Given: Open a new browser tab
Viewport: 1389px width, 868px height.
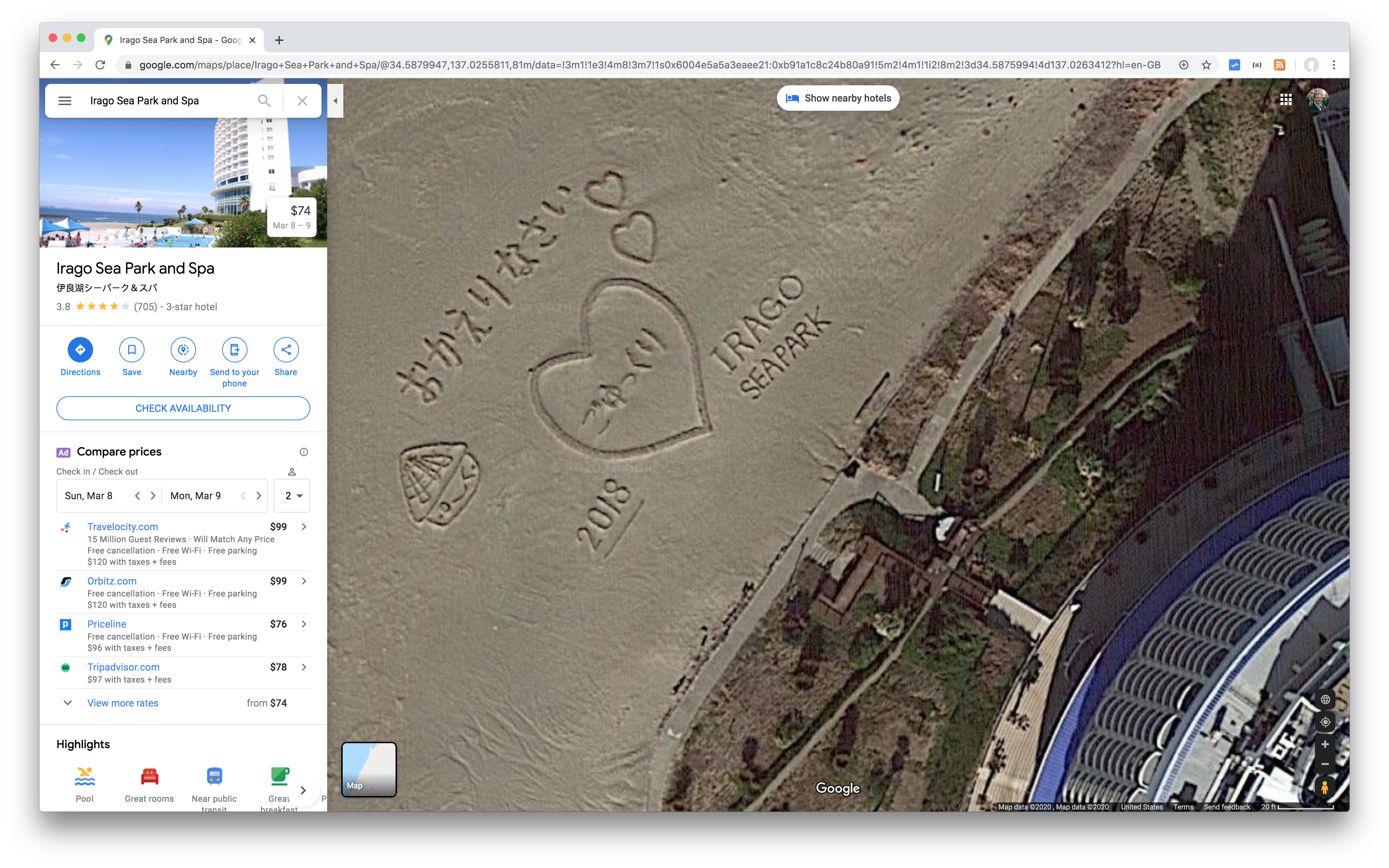Looking at the screenshot, I should click(x=279, y=39).
